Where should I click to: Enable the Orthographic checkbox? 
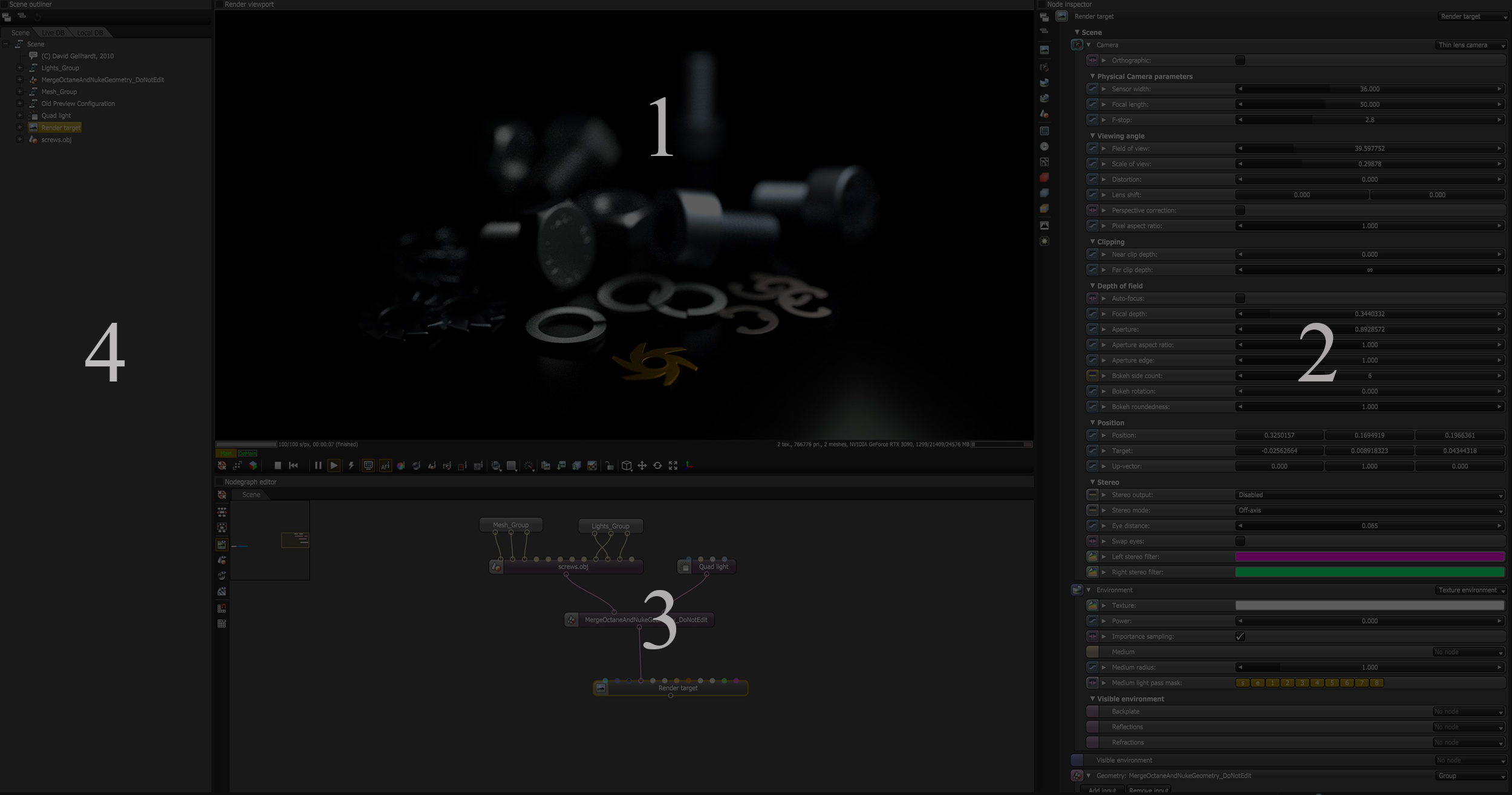(1240, 60)
